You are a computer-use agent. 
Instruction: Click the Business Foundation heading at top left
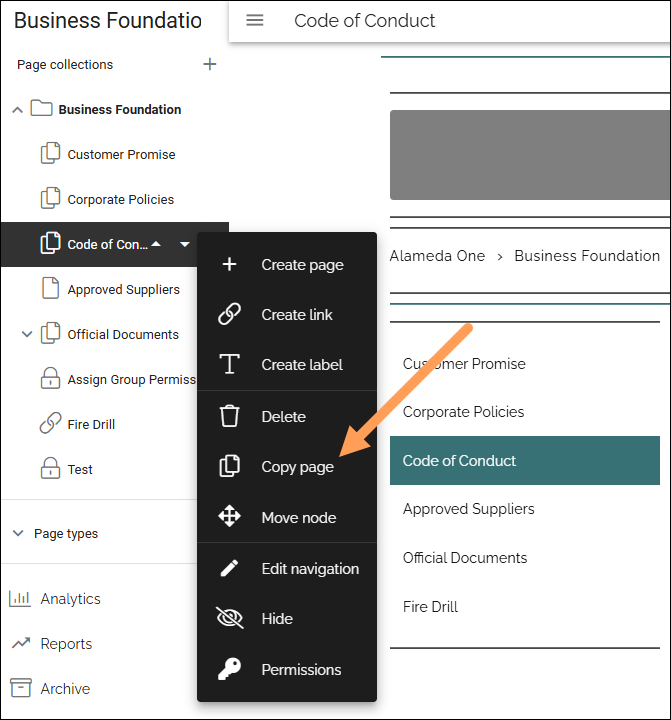point(108,20)
